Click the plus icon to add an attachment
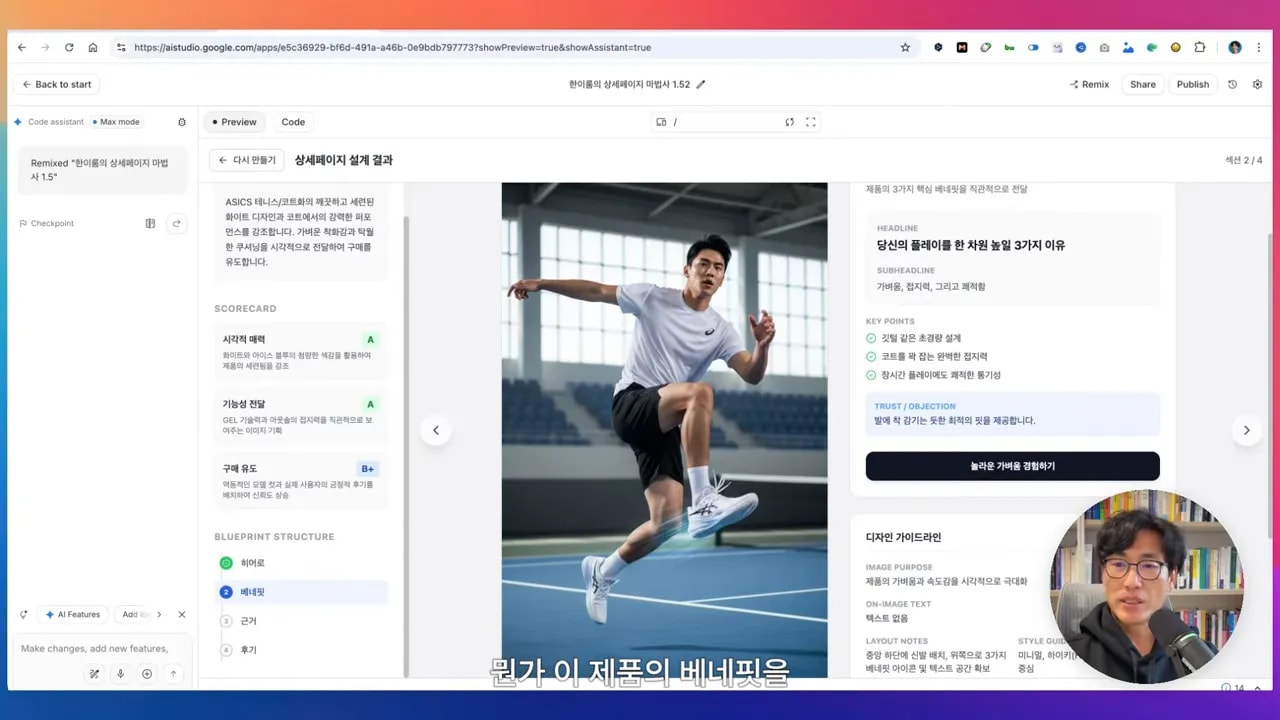Screen dimensions: 1280x720 click(x=147, y=674)
